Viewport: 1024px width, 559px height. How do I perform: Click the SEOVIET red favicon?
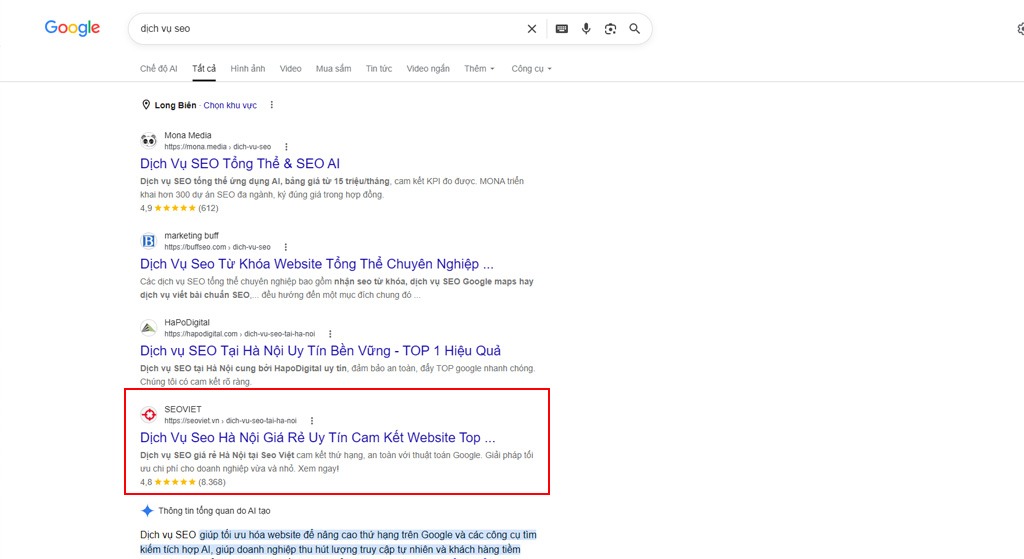pos(148,415)
